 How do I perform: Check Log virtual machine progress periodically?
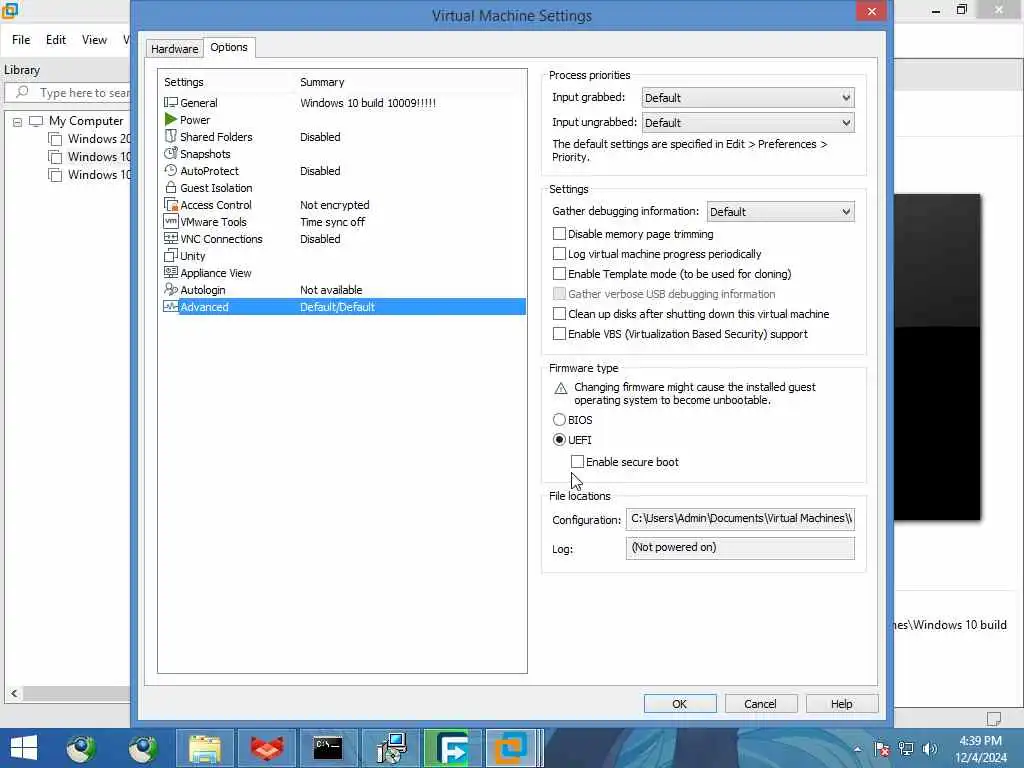[559, 253]
